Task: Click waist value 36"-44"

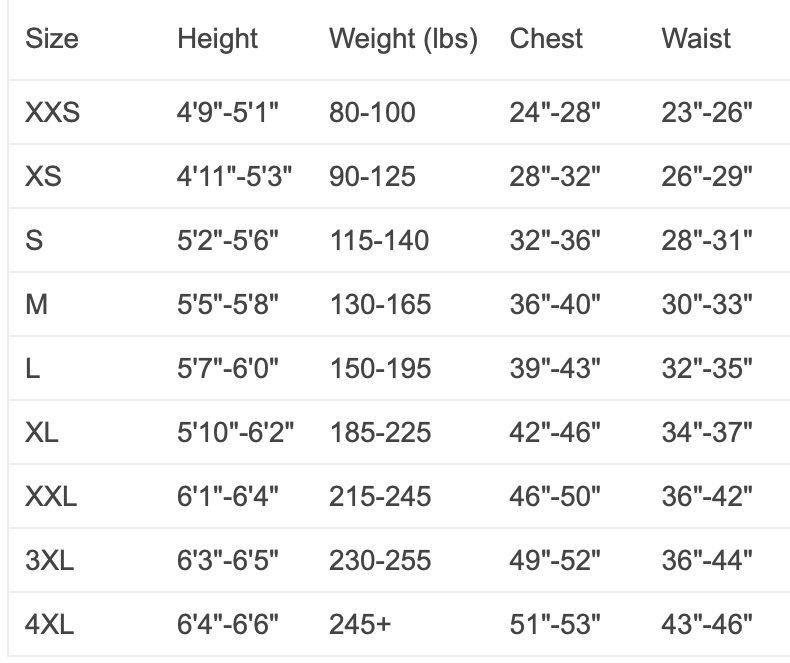Action: pyautogui.click(x=707, y=560)
